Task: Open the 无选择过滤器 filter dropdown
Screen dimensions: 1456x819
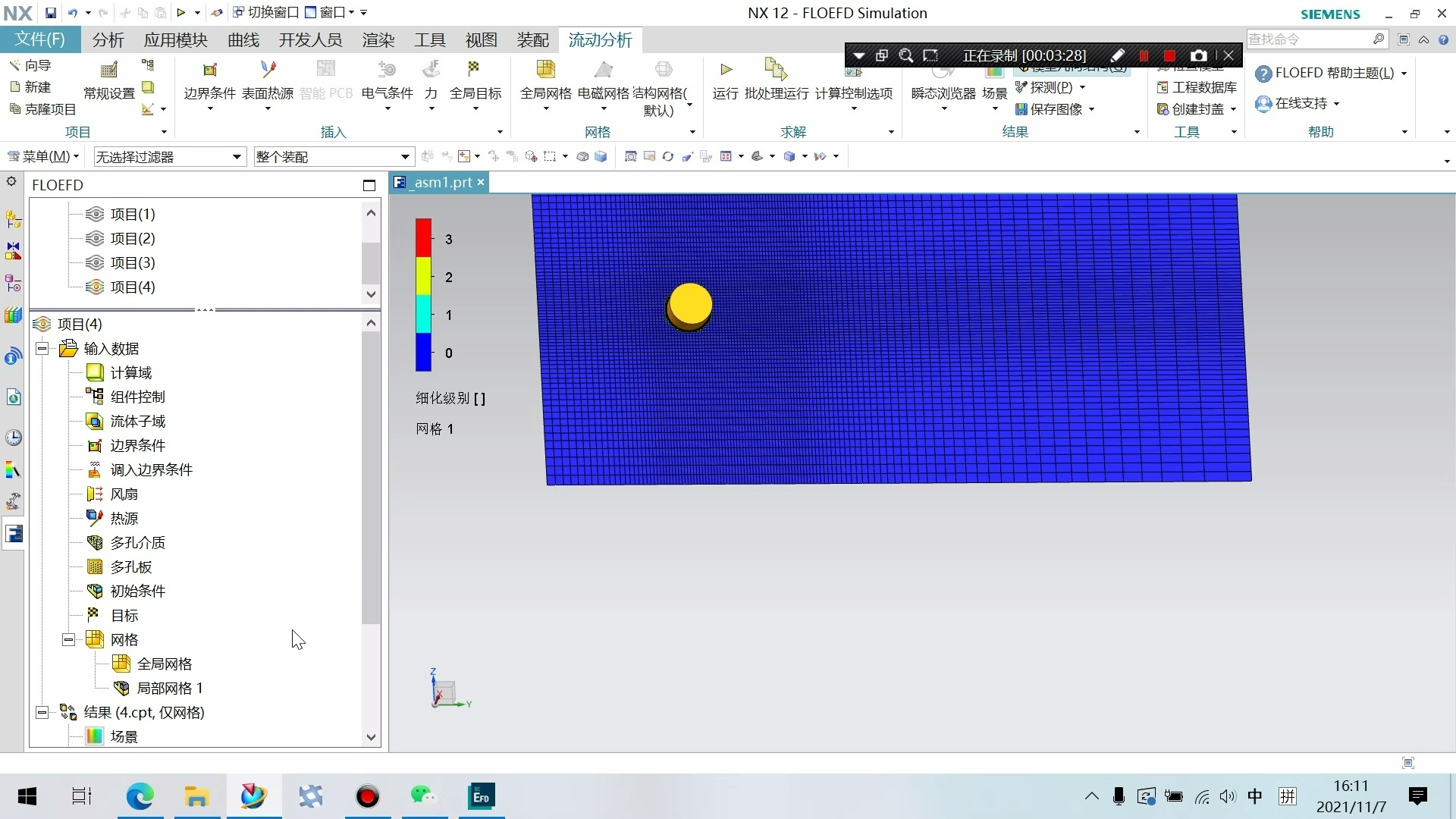Action: [237, 157]
